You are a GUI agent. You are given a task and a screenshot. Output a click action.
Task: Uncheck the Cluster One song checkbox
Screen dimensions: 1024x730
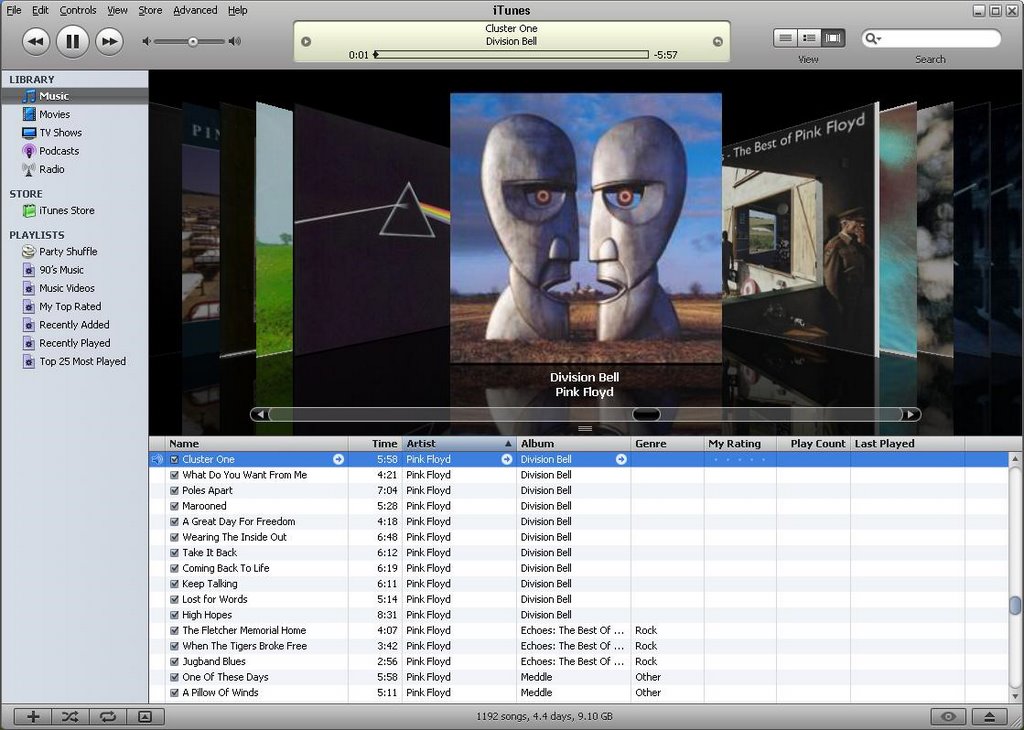(174, 460)
